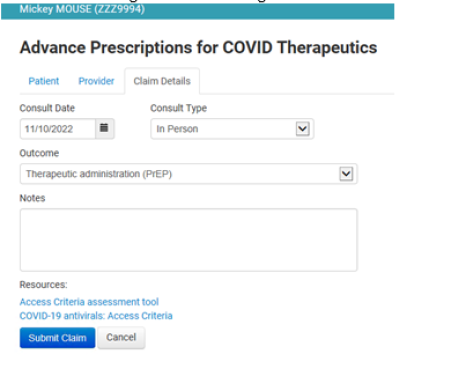Viewport: 451px width, 376px height.
Task: Open Access Criteria assessment tool link
Action: click(x=89, y=302)
